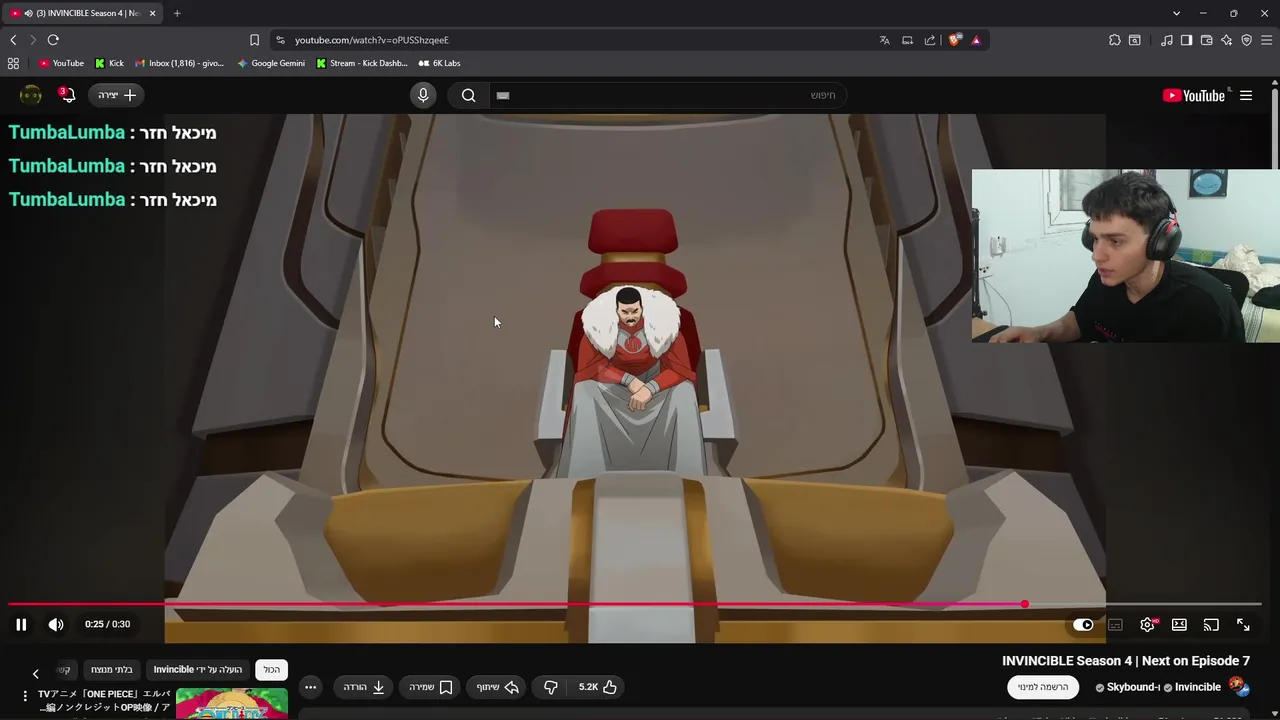1280x720 pixels.
Task: Toggle browser sidebar panel icon
Action: tap(1186, 40)
